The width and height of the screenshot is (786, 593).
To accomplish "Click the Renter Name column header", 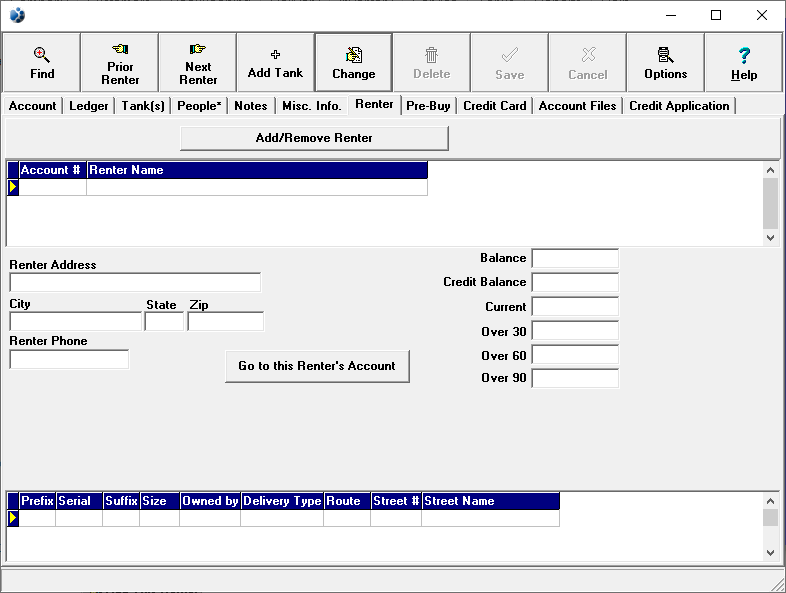I will [x=257, y=170].
